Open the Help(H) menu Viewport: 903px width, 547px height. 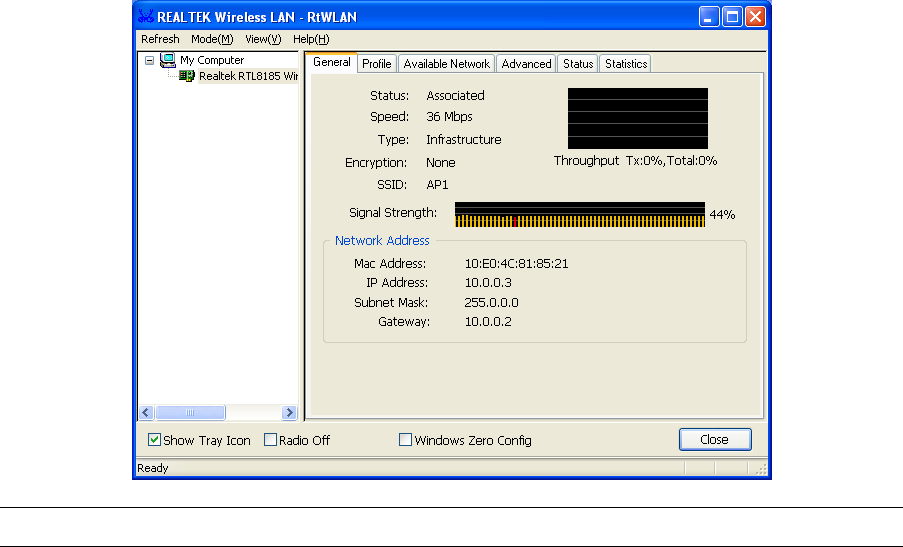[311, 39]
